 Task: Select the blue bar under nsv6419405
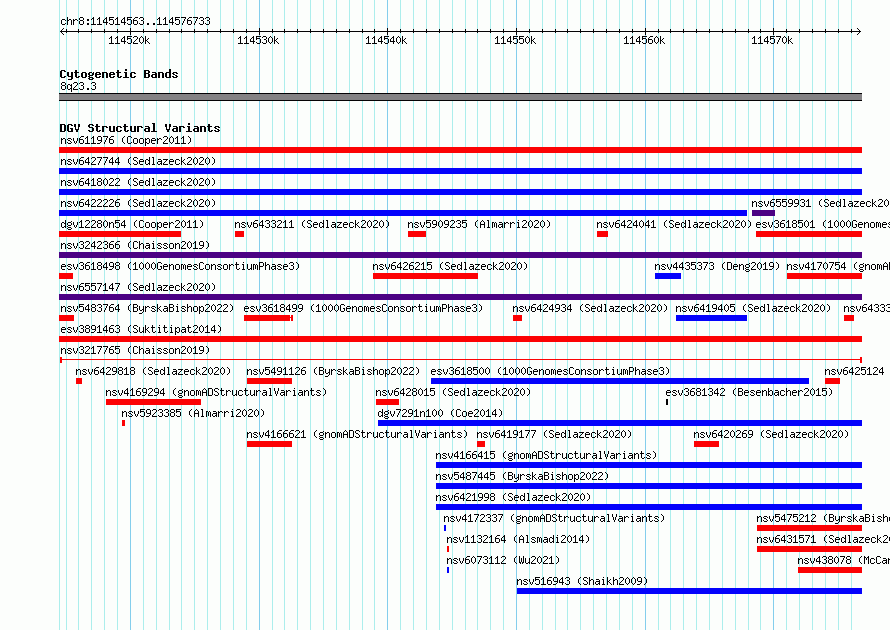click(x=711, y=318)
